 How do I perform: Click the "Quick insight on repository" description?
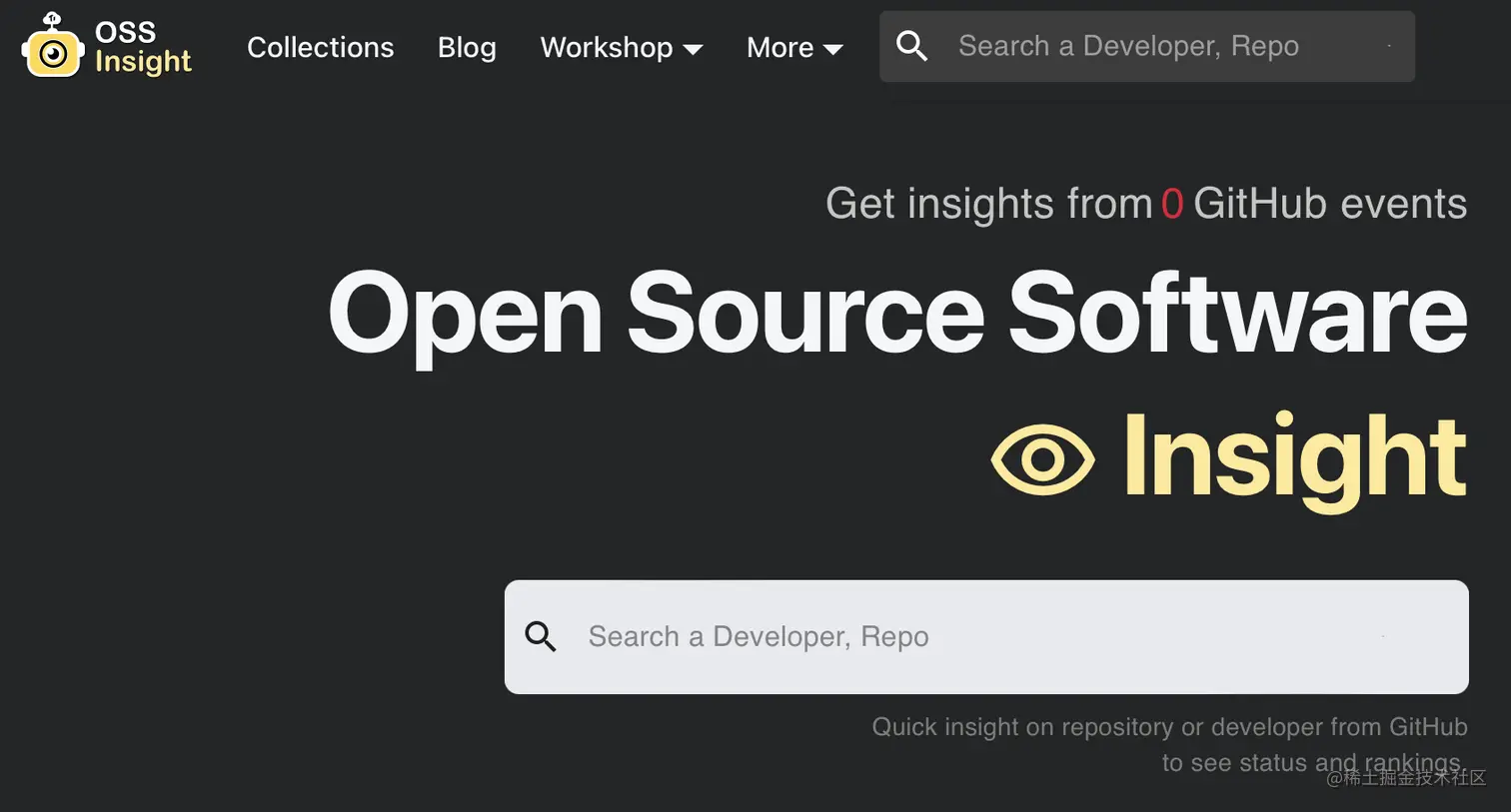pyautogui.click(x=1168, y=726)
